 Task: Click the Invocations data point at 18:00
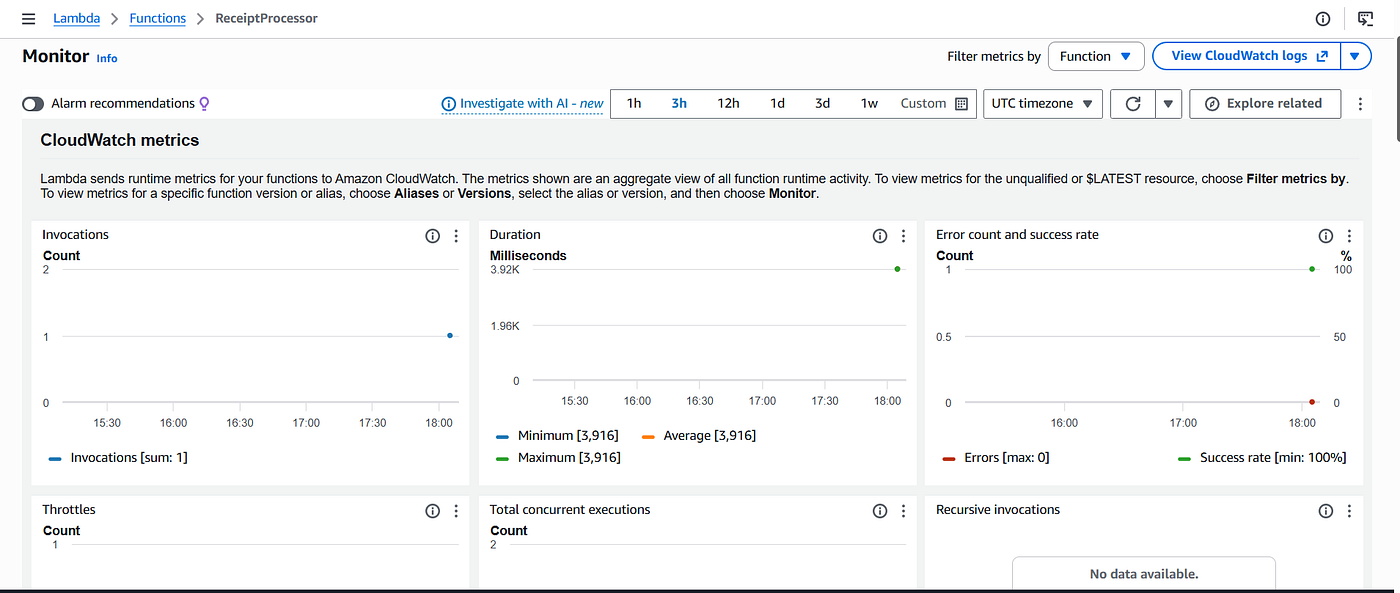450,336
